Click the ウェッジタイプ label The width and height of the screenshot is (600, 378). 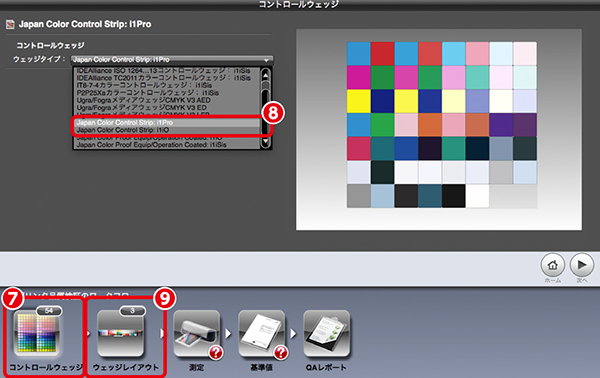[x=39, y=59]
